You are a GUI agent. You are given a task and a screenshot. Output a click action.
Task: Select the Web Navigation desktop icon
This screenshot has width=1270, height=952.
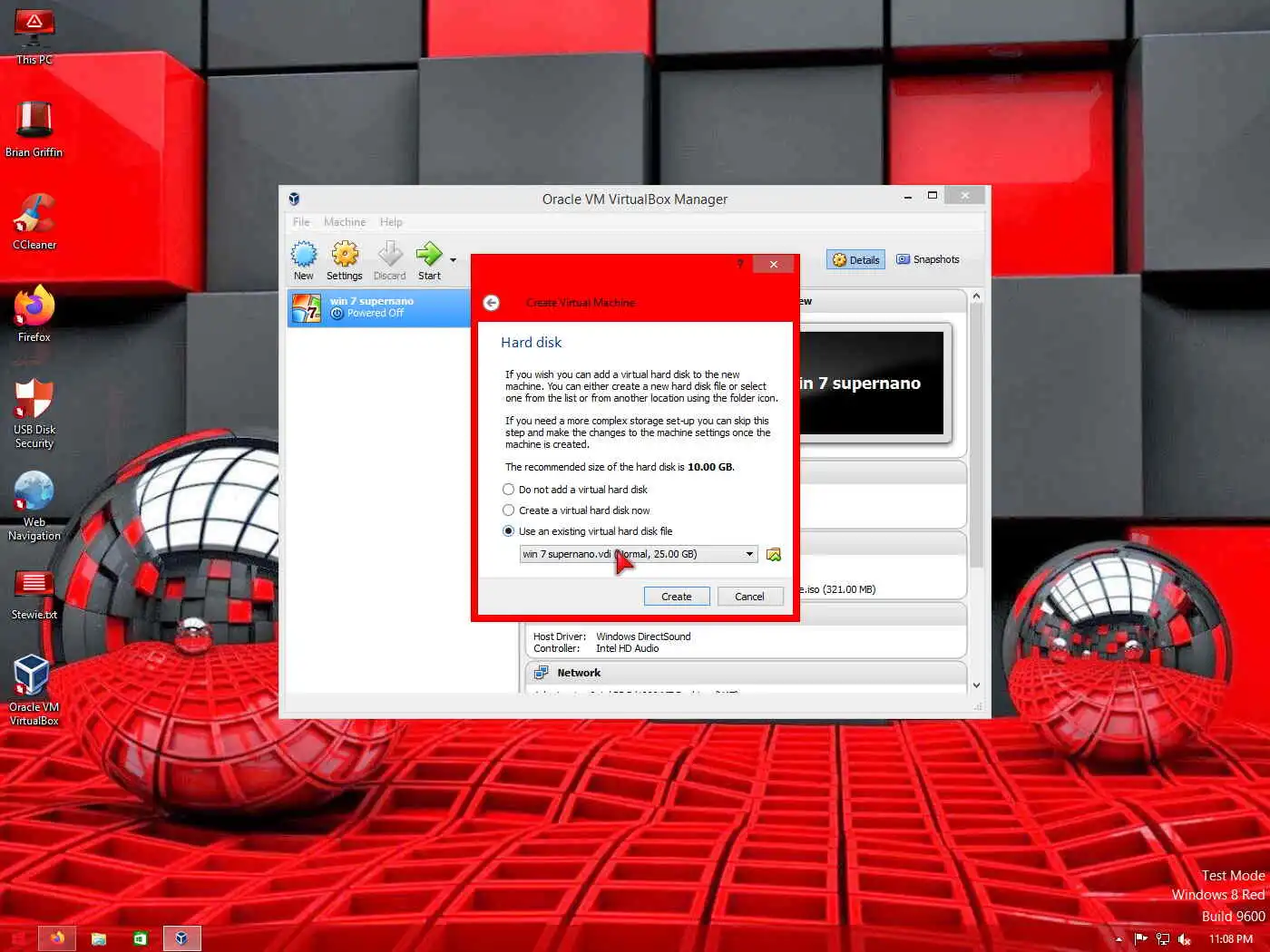[34, 506]
